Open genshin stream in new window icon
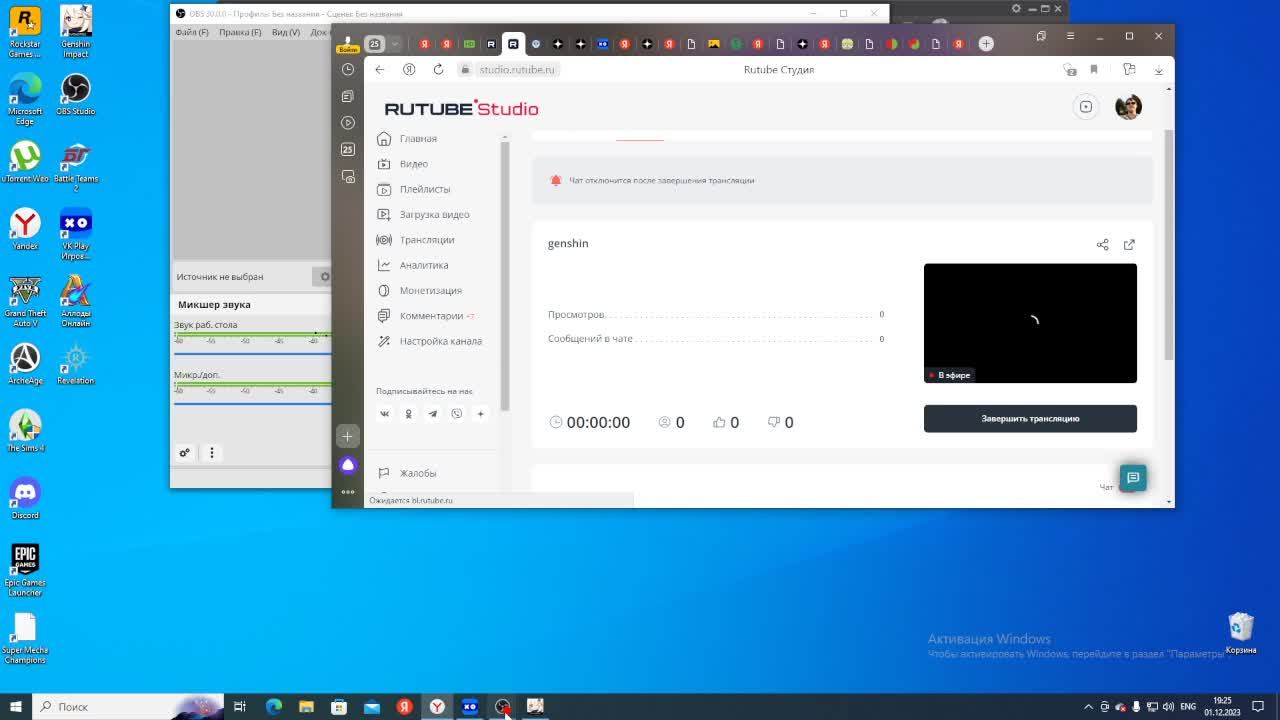1280x720 pixels. point(1129,245)
